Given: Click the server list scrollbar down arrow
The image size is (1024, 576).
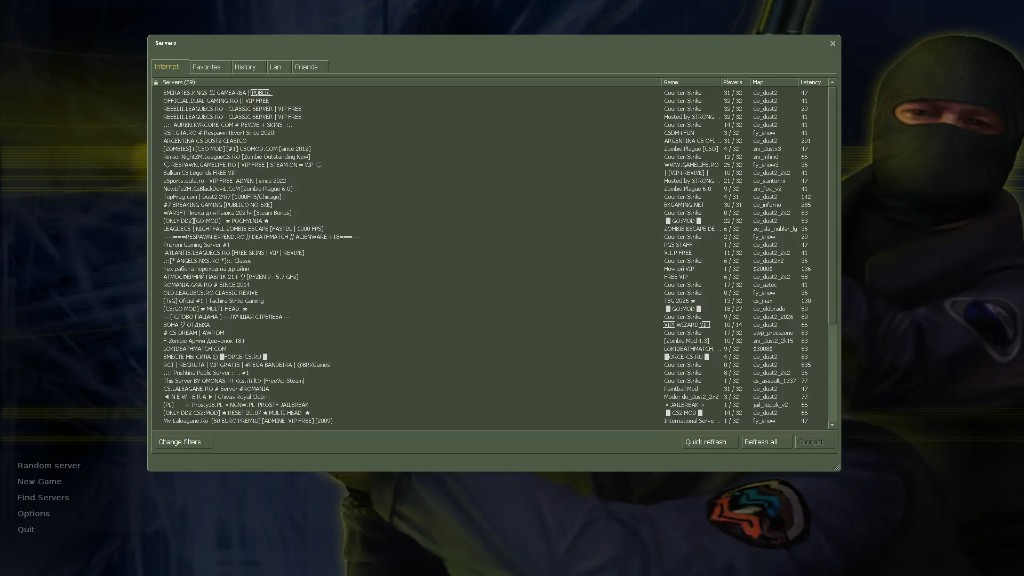Looking at the screenshot, I should [x=832, y=425].
